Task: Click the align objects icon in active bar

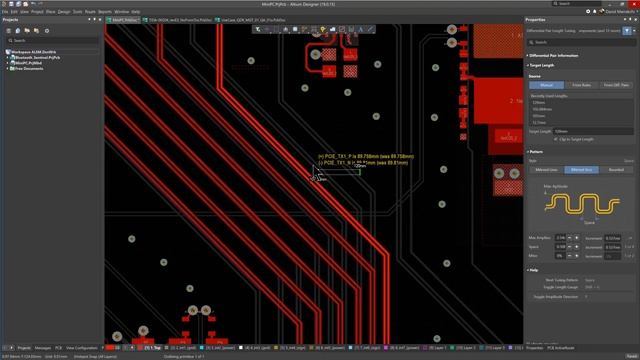Action: (x=285, y=29)
